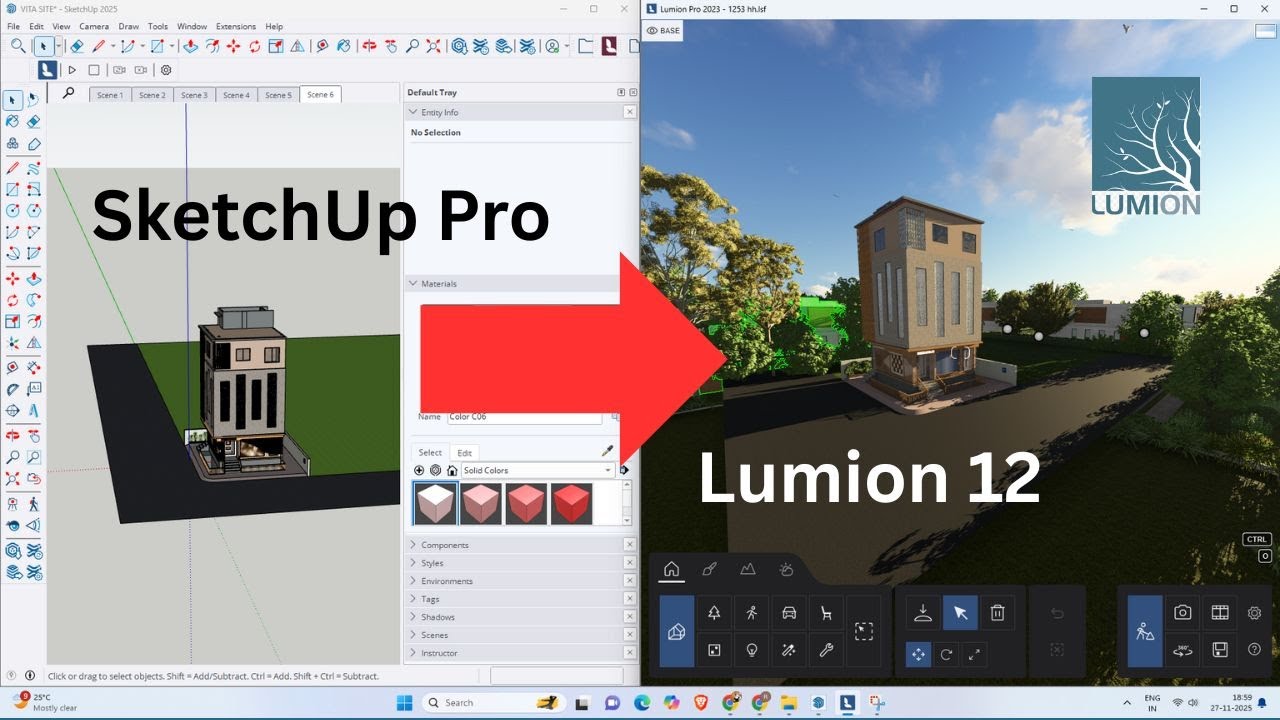Screen dimensions: 1280x720
Task: Click the Windows taskbar Search box
Action: point(495,702)
